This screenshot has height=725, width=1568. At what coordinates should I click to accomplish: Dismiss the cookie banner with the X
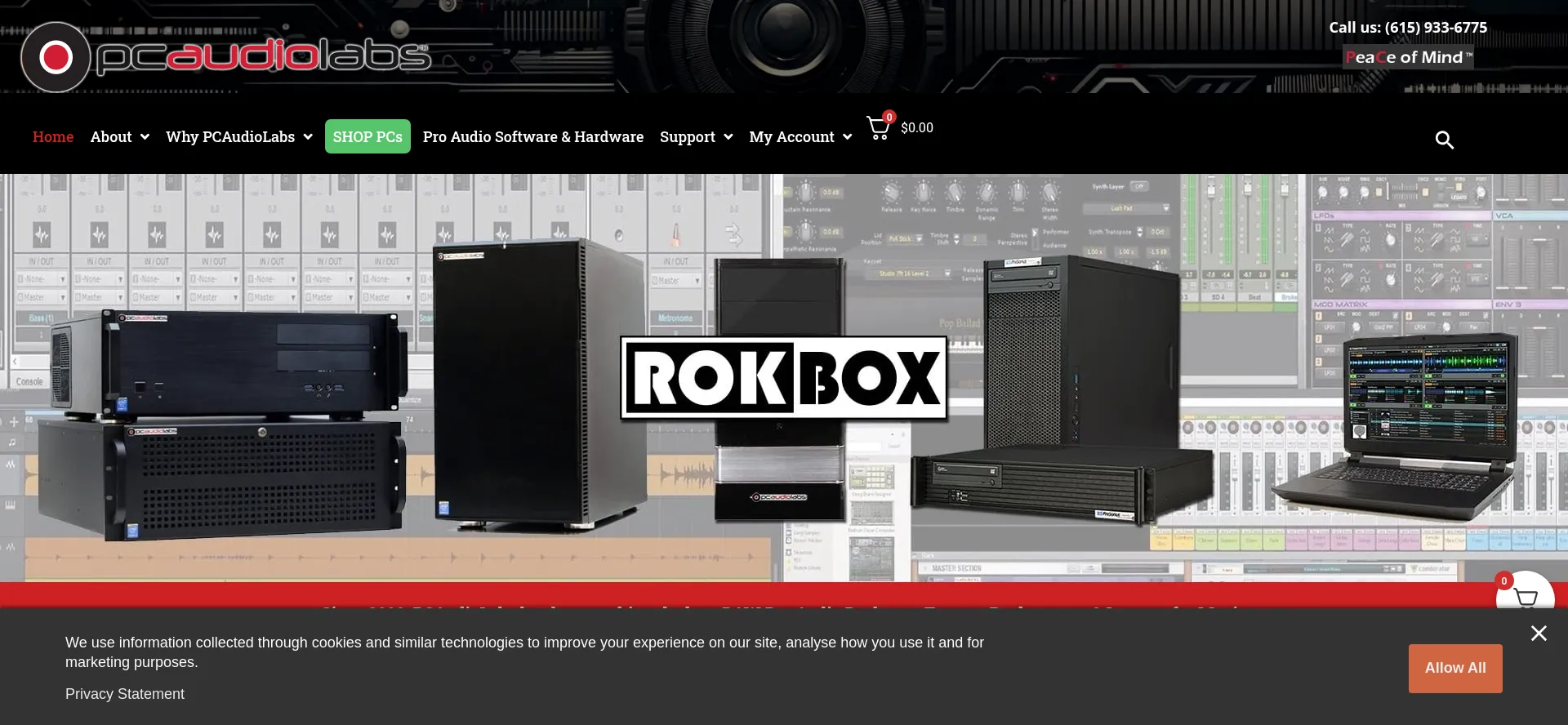coord(1539,634)
